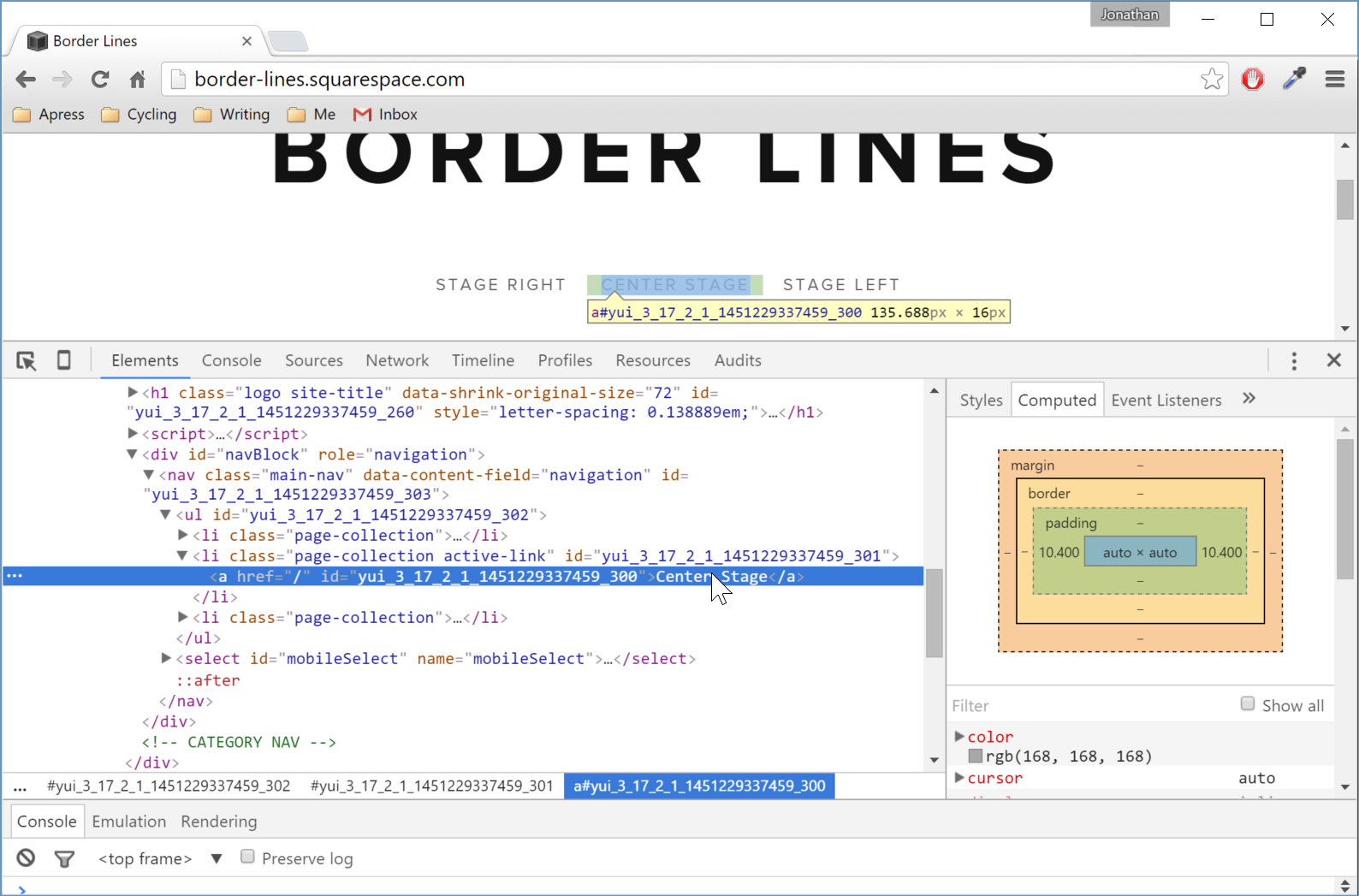Go forward to the next page

[x=62, y=80]
